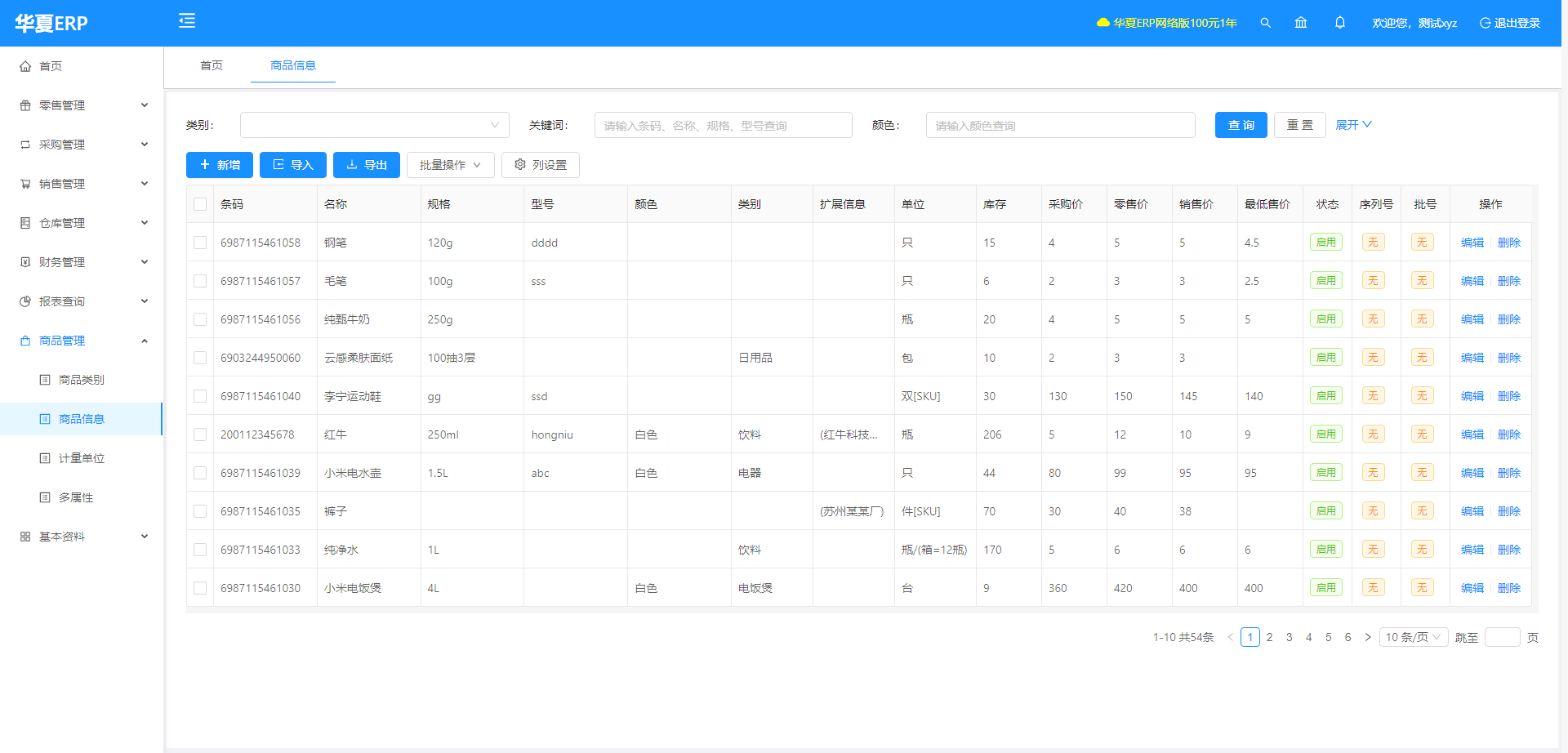1568x753 pixels.
Task: Click the bank building icon in header
Action: pos(1301,23)
